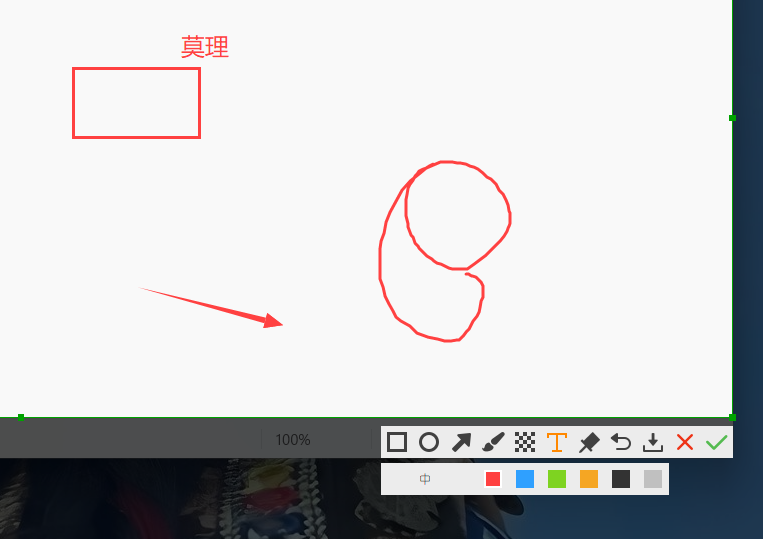Select the rectangle drawing tool
The image size is (763, 539).
click(x=397, y=442)
